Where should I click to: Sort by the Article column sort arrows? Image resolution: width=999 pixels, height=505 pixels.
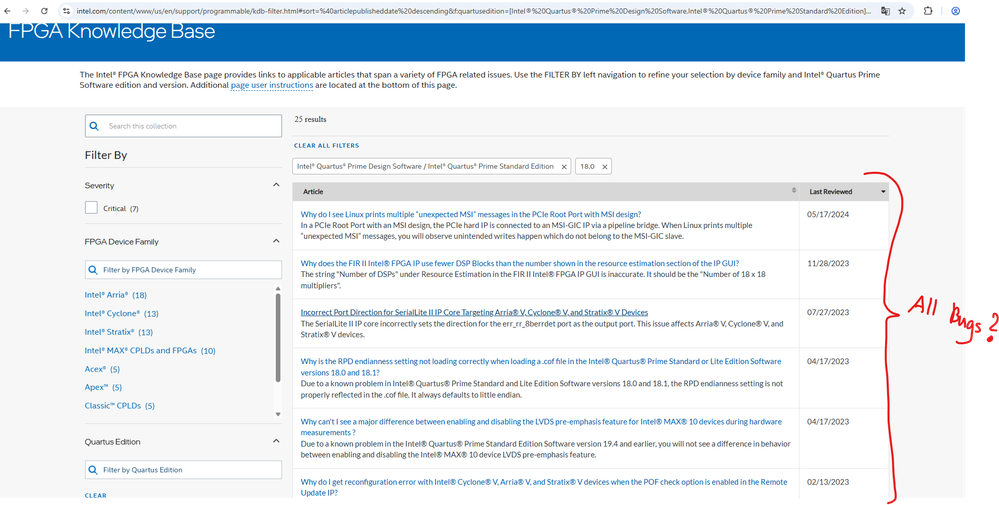pos(794,191)
